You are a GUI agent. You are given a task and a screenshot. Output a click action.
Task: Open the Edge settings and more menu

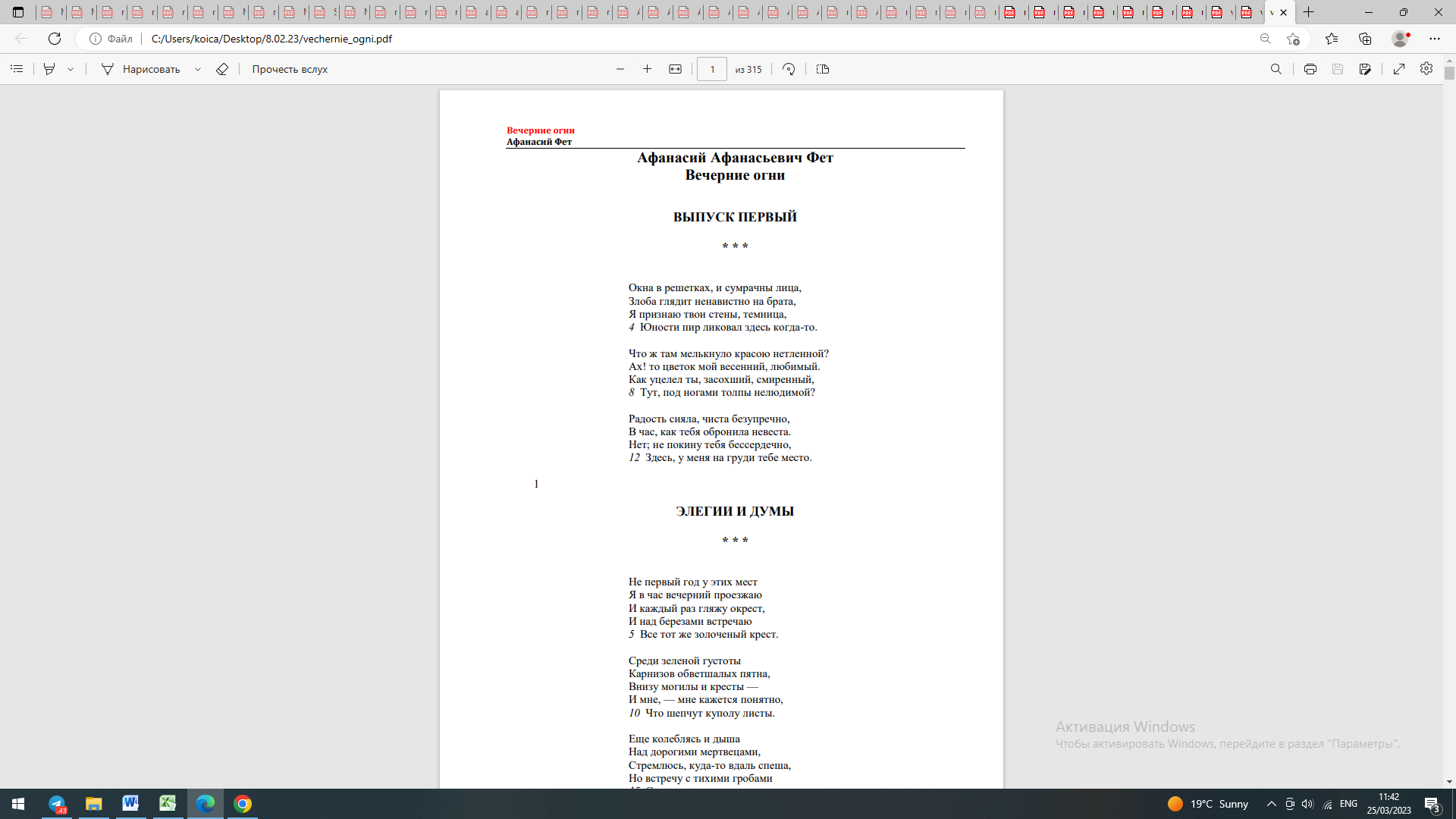pos(1435,39)
